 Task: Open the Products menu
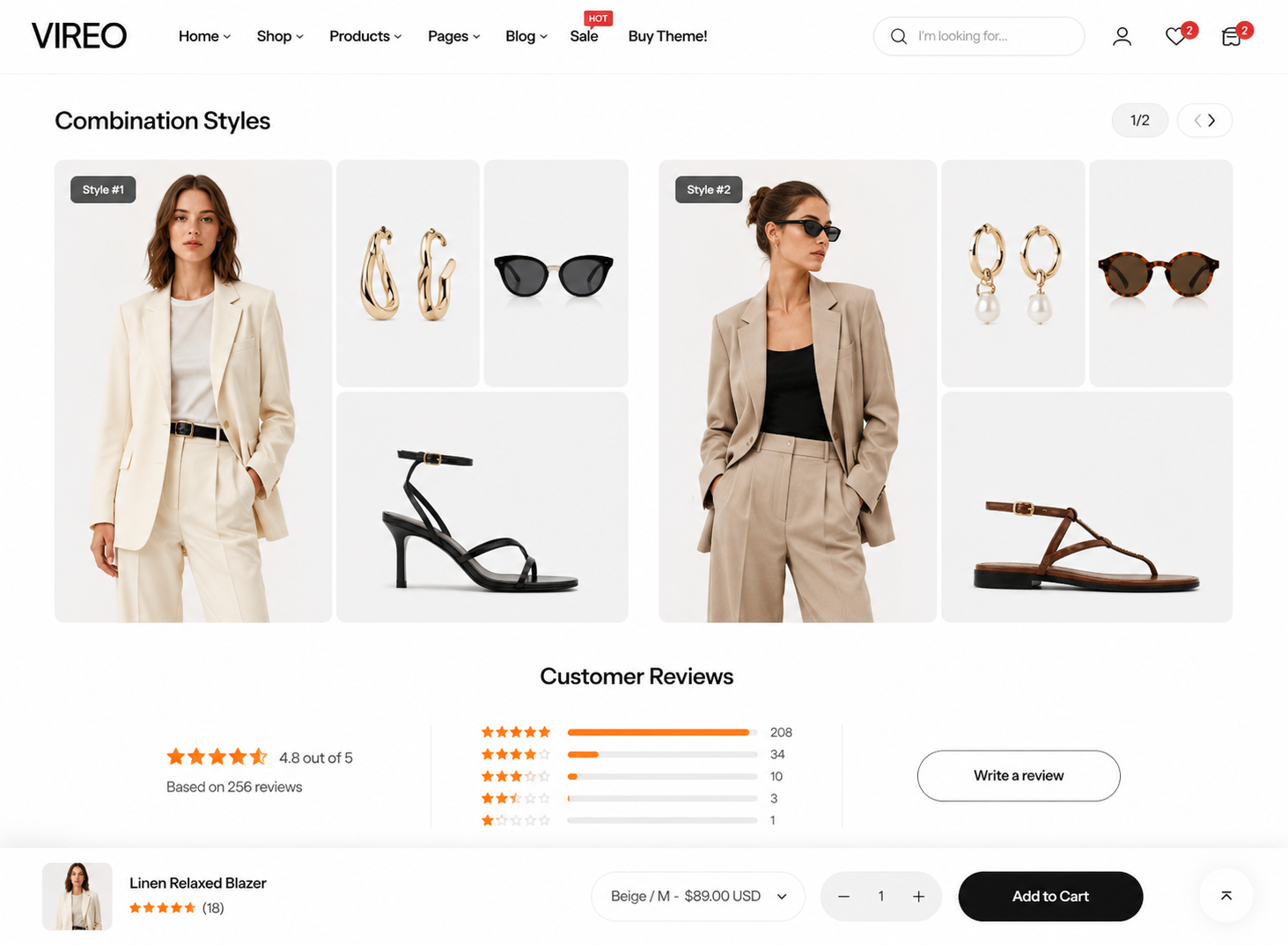(365, 36)
